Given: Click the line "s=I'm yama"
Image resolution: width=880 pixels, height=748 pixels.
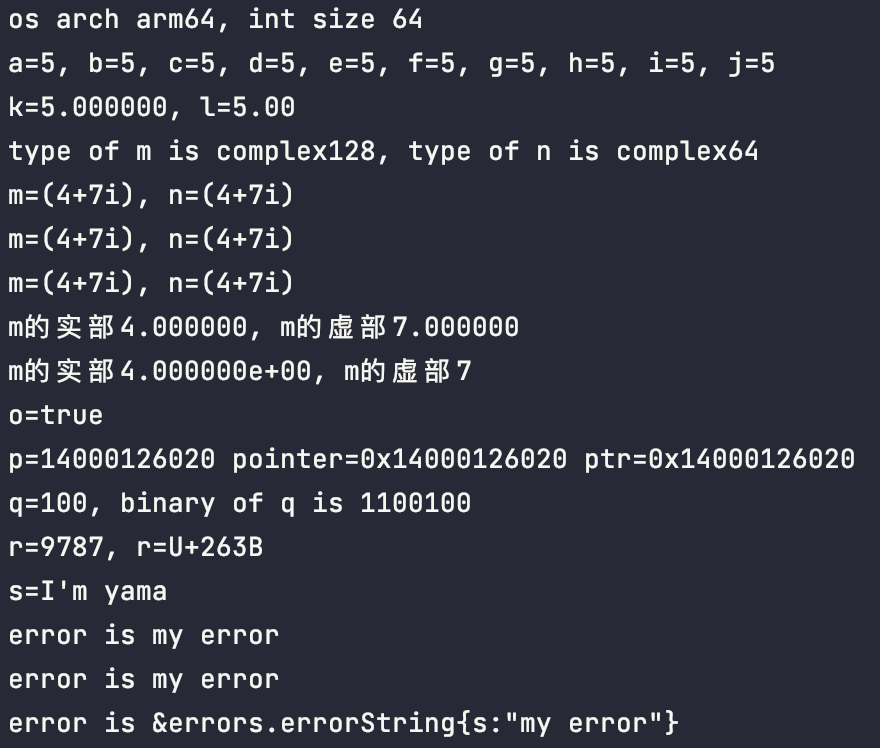Looking at the screenshot, I should point(88,591).
